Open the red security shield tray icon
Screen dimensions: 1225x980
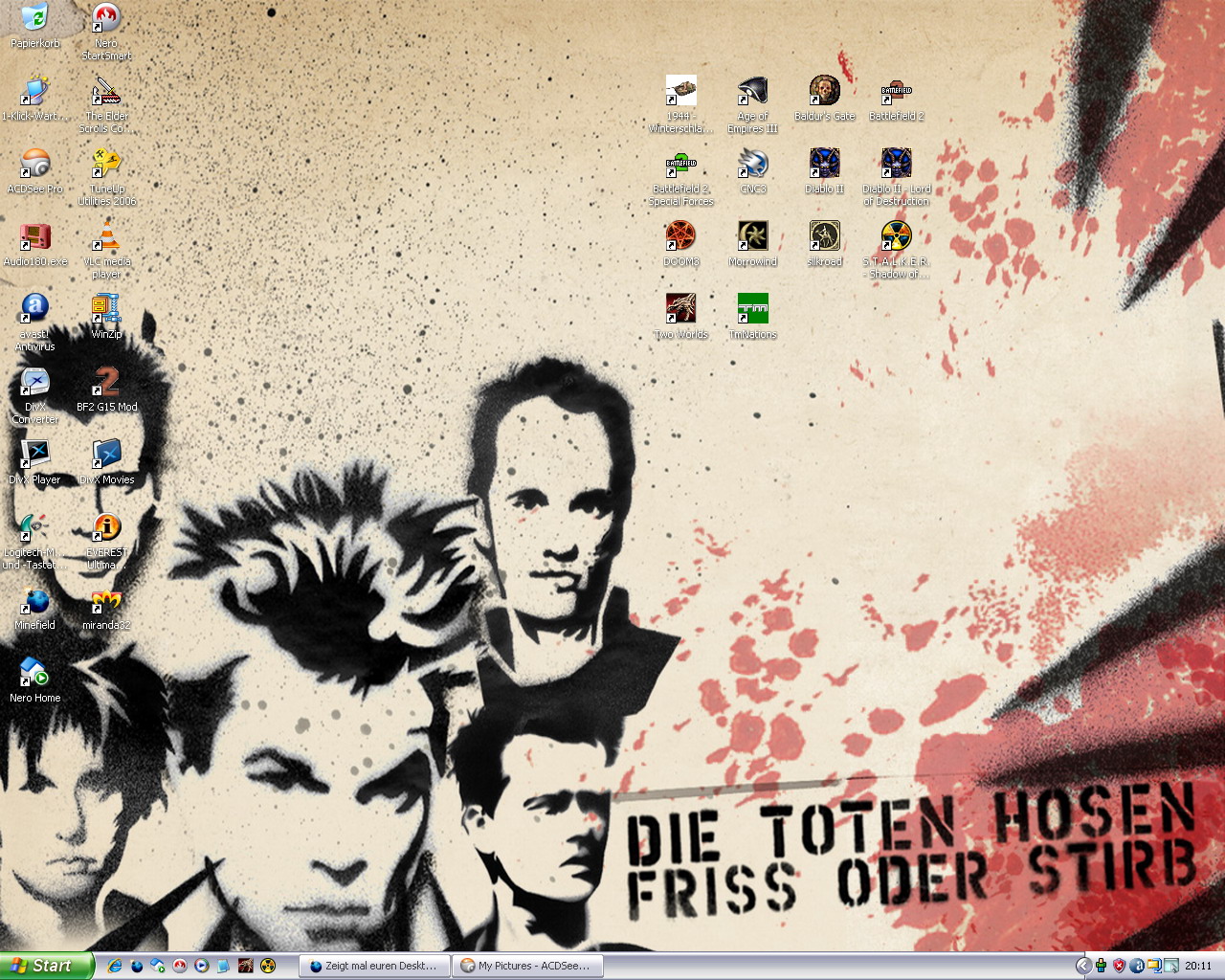[x=1119, y=967]
